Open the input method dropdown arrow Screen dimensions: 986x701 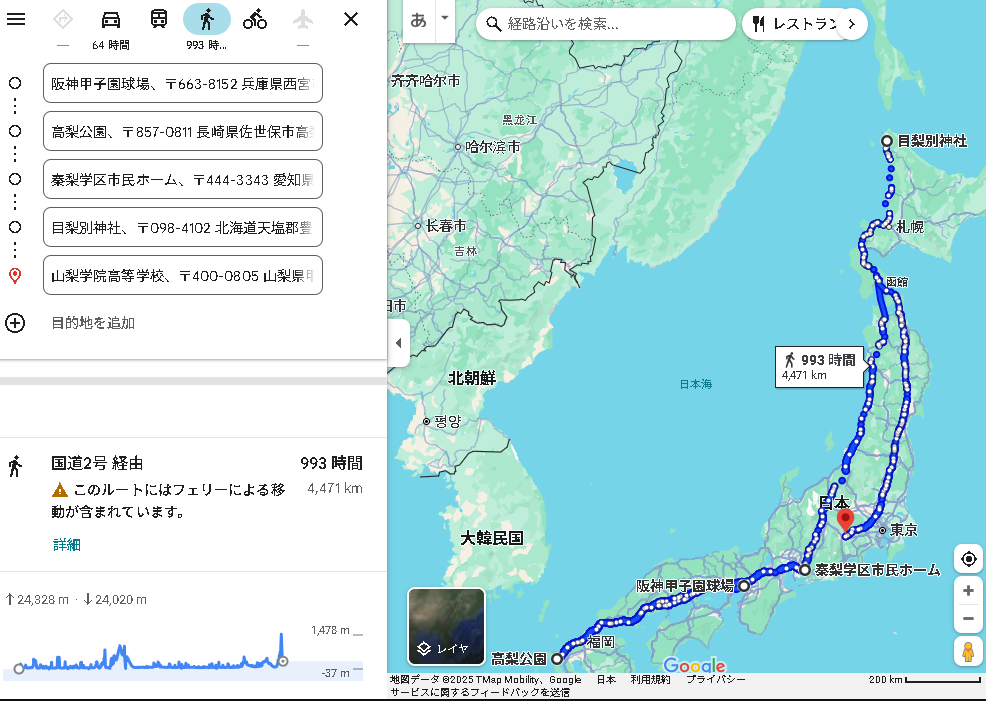click(x=445, y=18)
